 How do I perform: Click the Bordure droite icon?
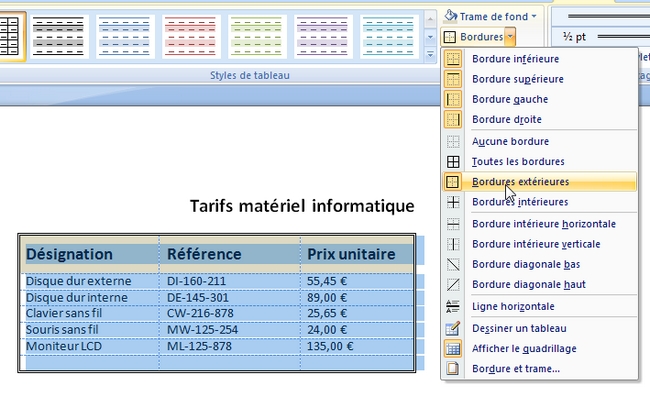click(x=453, y=120)
